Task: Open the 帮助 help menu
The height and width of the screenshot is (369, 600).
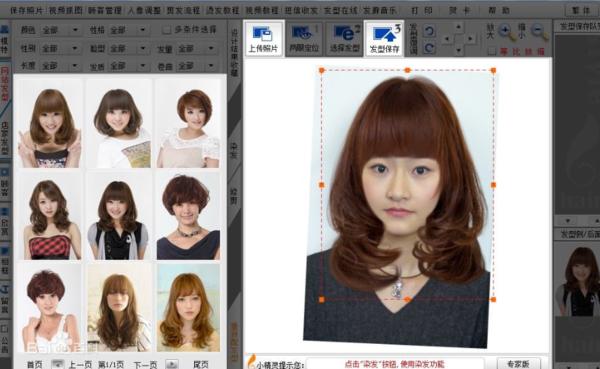Action: pyautogui.click(x=499, y=11)
